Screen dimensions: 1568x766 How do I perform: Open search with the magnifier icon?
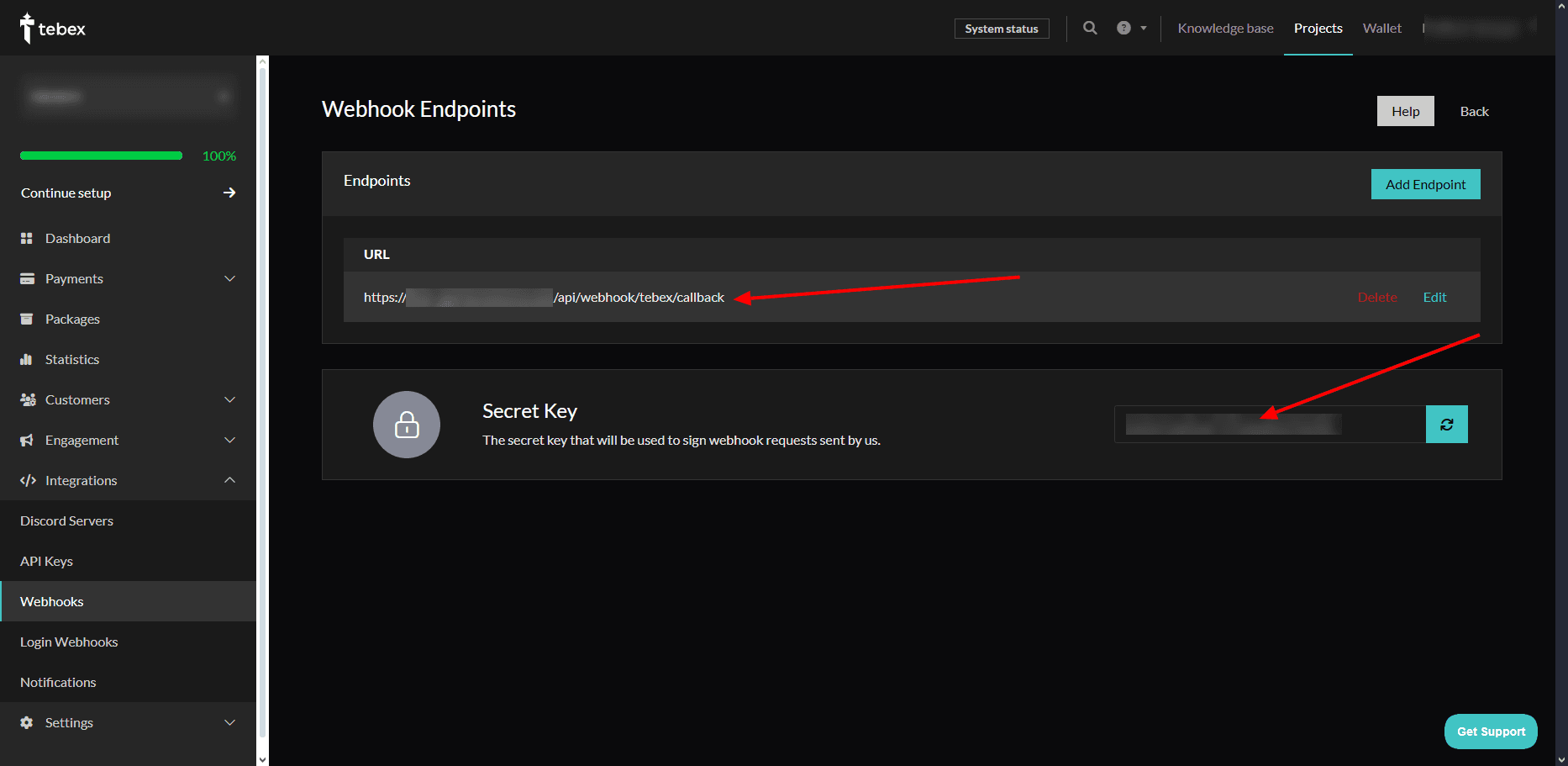1090,28
